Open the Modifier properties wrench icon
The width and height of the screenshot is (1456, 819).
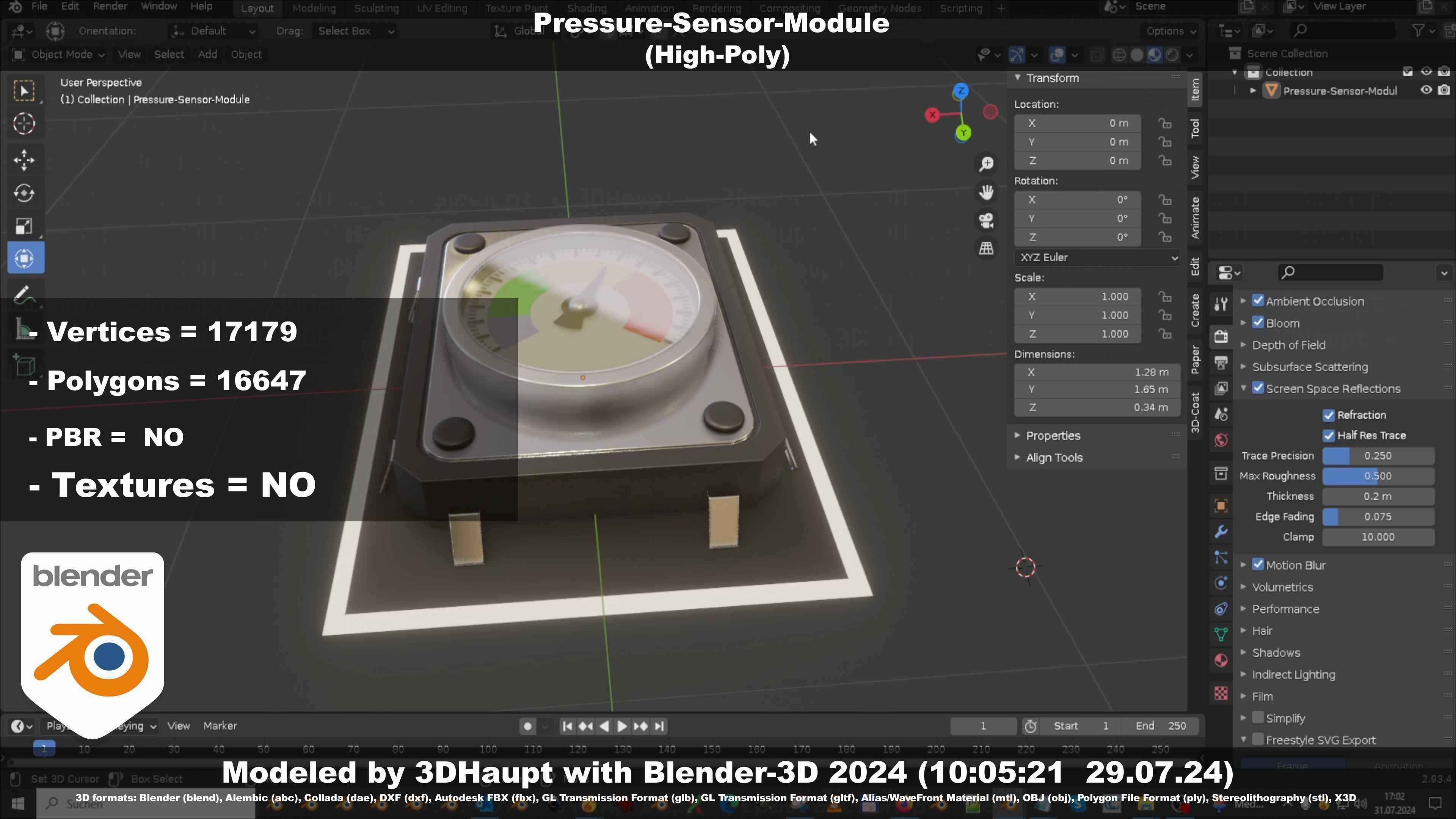[1221, 532]
